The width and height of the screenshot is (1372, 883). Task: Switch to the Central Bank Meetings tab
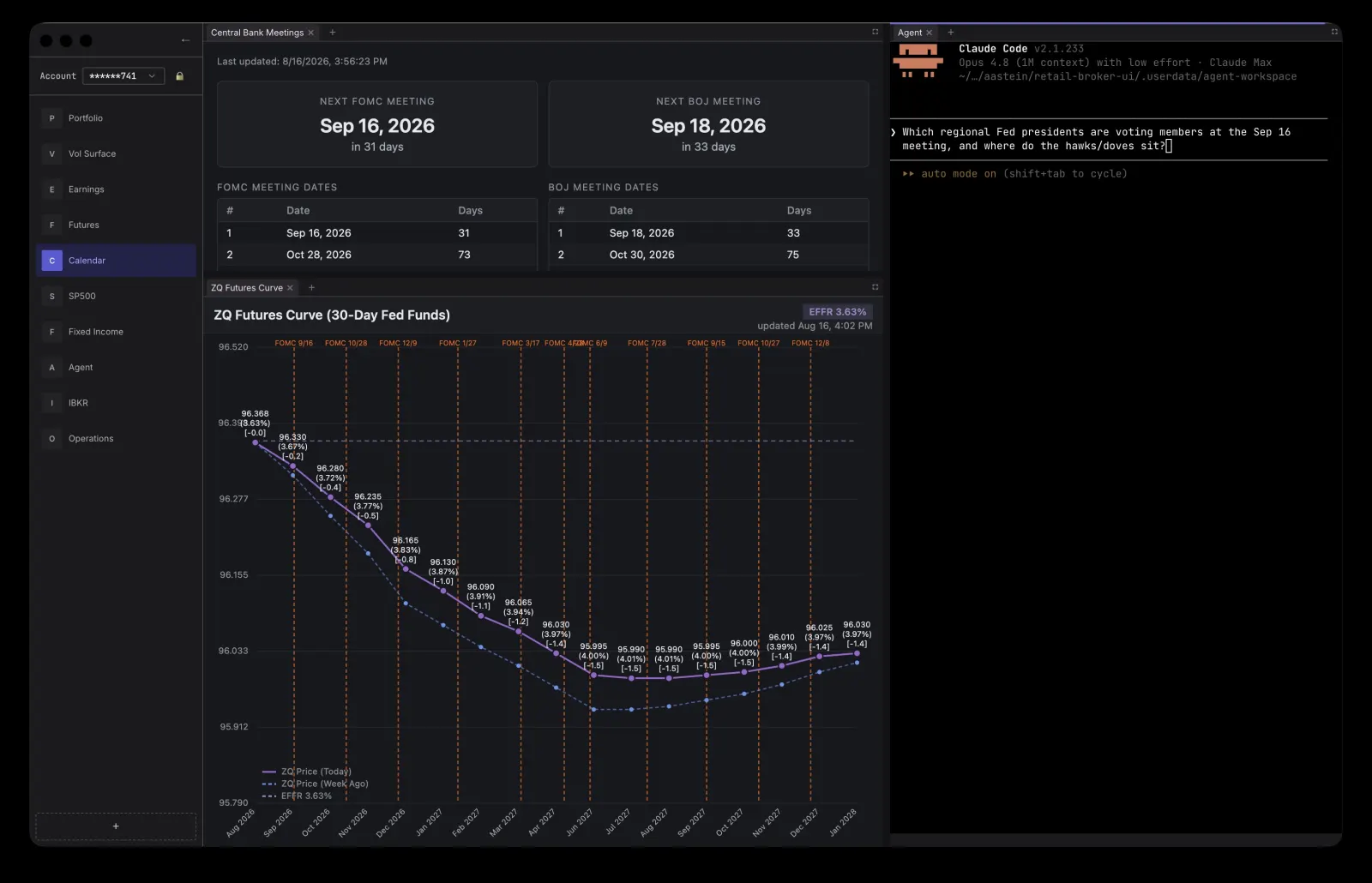(257, 33)
